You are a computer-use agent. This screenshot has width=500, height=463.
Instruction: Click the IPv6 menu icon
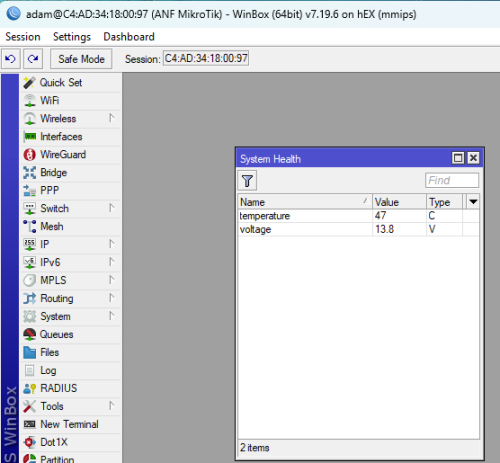pyautogui.click(x=29, y=263)
